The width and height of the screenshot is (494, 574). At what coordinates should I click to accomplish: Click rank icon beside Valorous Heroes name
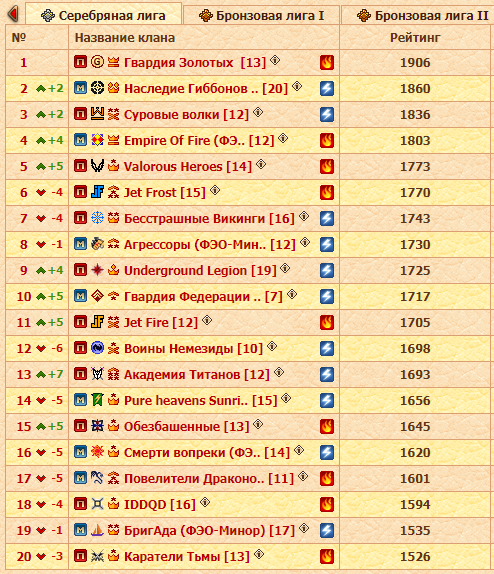[x=114, y=166]
